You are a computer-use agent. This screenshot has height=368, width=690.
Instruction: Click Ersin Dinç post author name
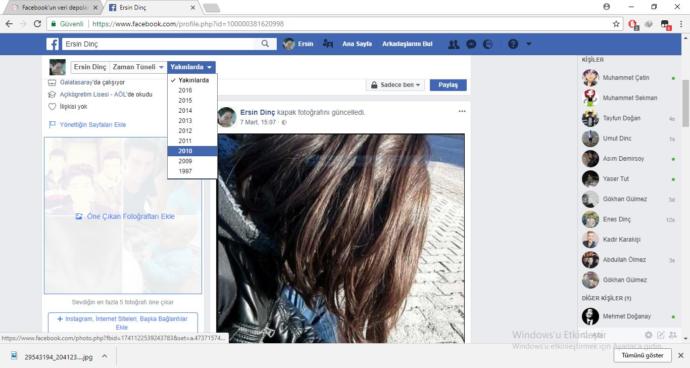pos(257,112)
